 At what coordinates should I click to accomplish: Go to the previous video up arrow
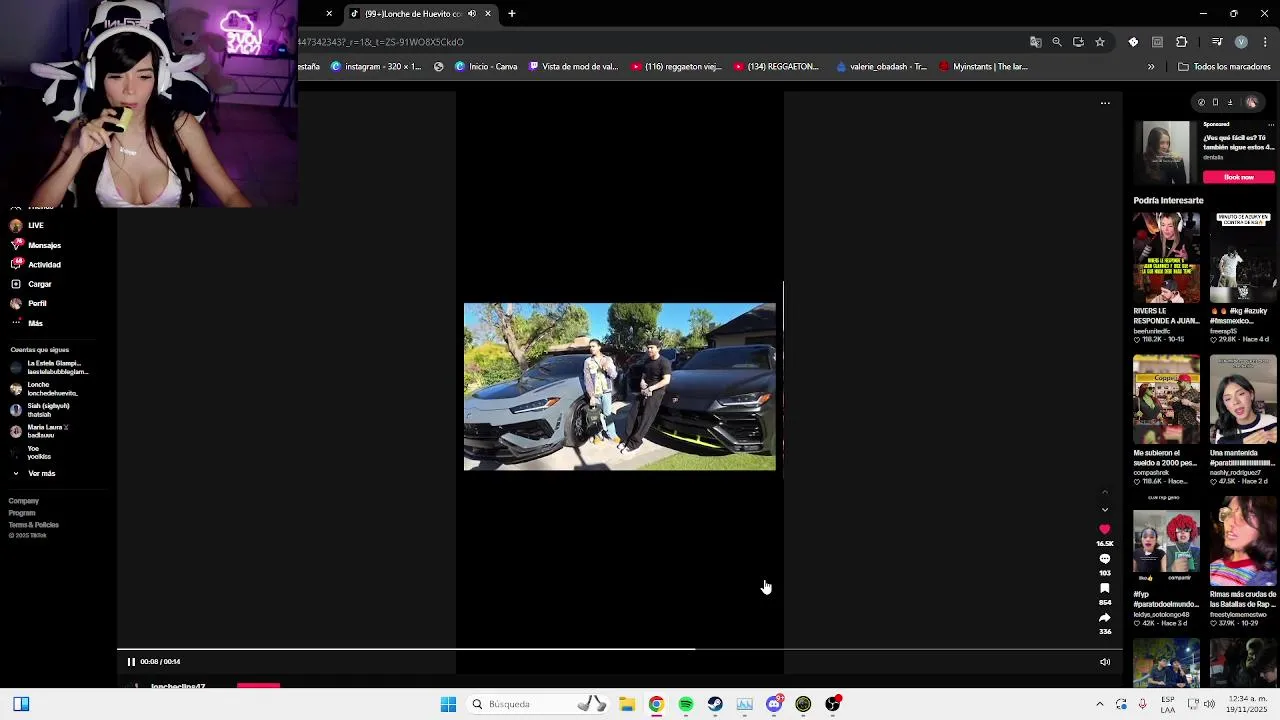pyautogui.click(x=1105, y=493)
